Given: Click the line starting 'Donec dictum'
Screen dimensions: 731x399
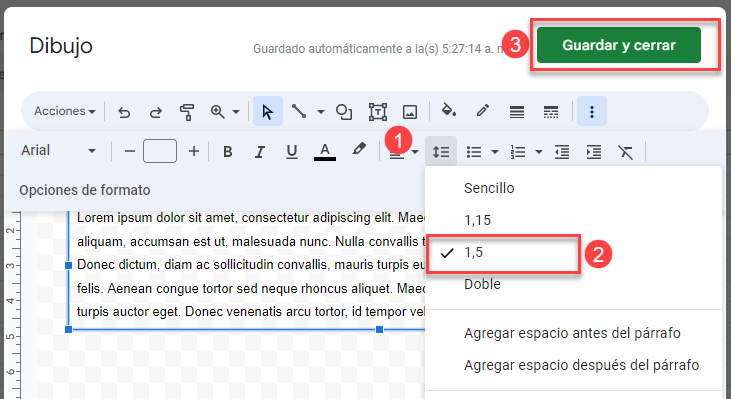Looking at the screenshot, I should click(251, 265).
